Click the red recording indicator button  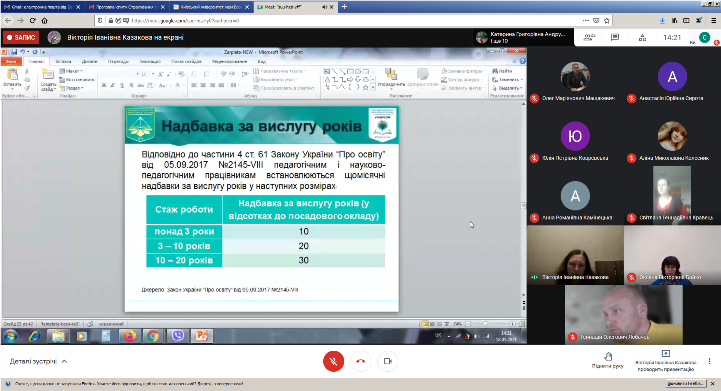[x=21, y=37]
